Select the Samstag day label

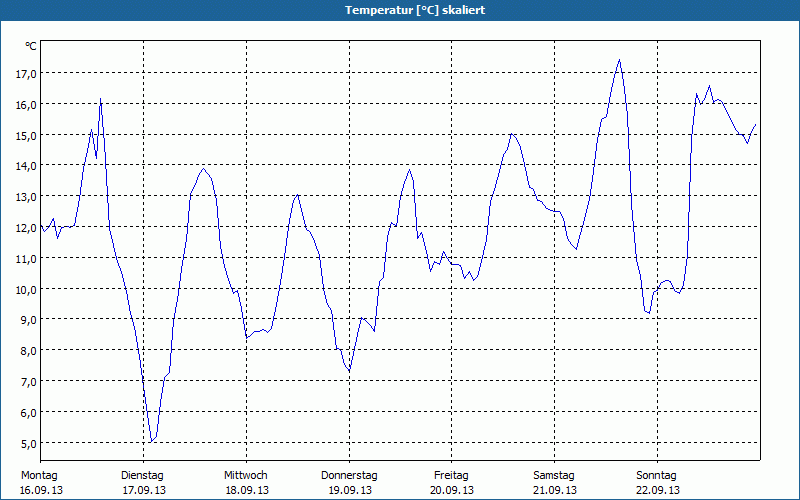pyautogui.click(x=554, y=475)
